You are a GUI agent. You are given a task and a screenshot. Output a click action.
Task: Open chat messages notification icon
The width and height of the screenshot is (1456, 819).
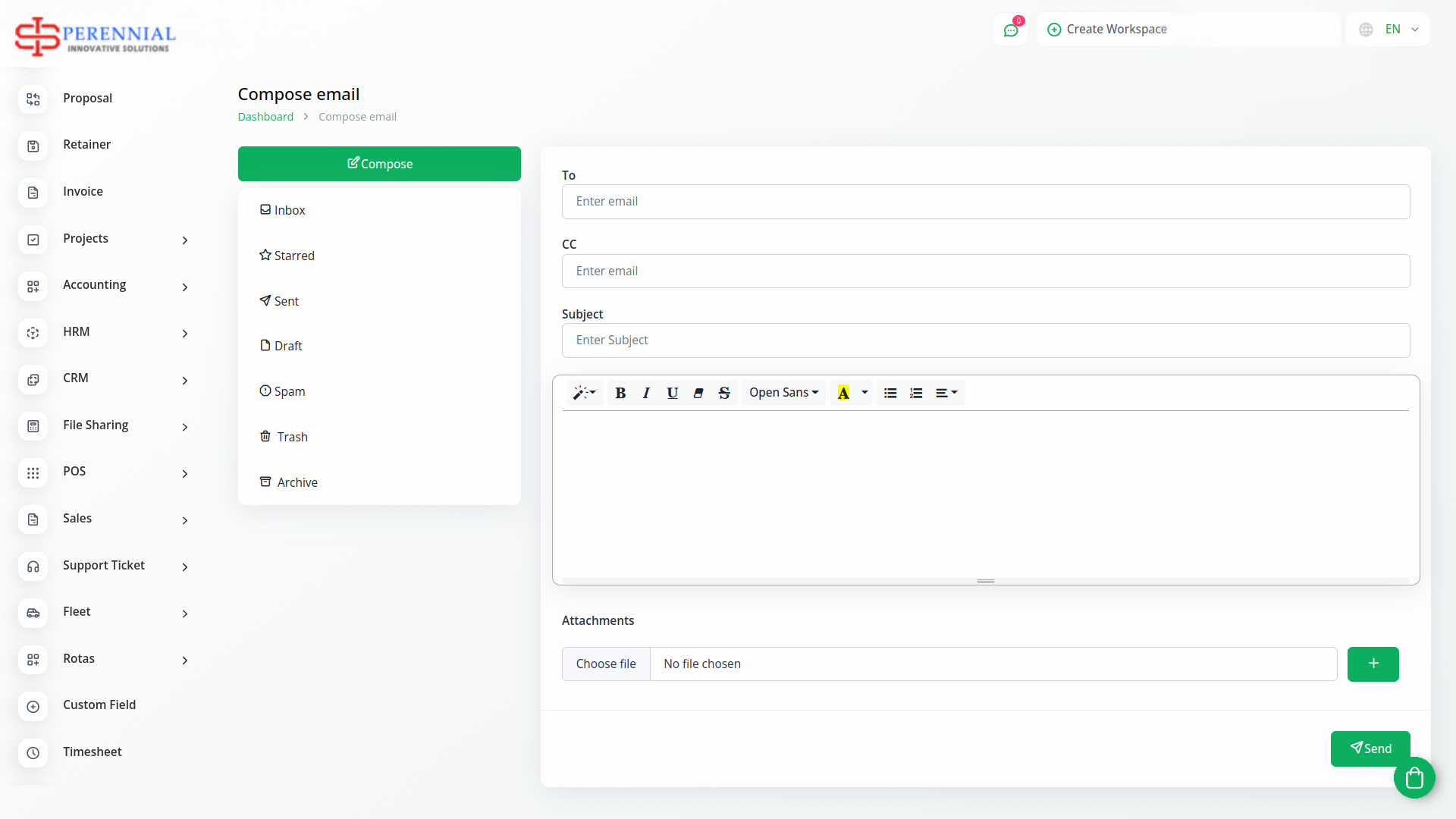point(1010,30)
